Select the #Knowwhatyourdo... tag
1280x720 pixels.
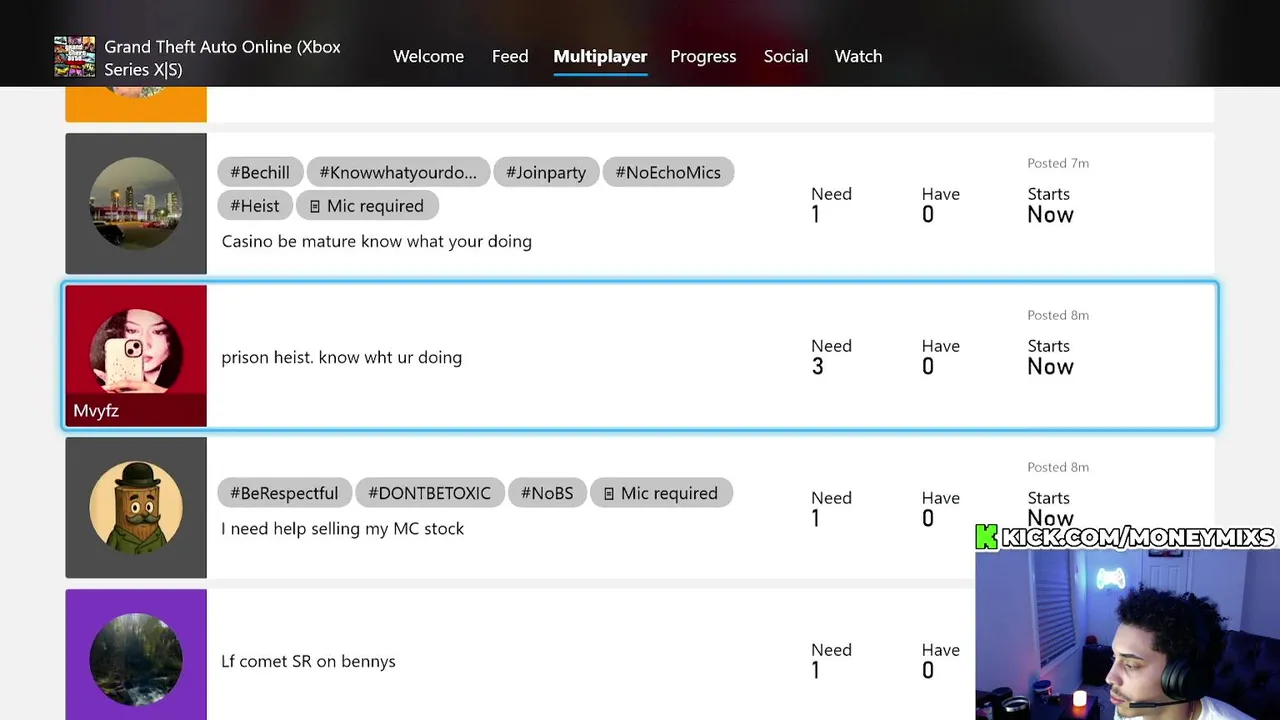(x=398, y=172)
